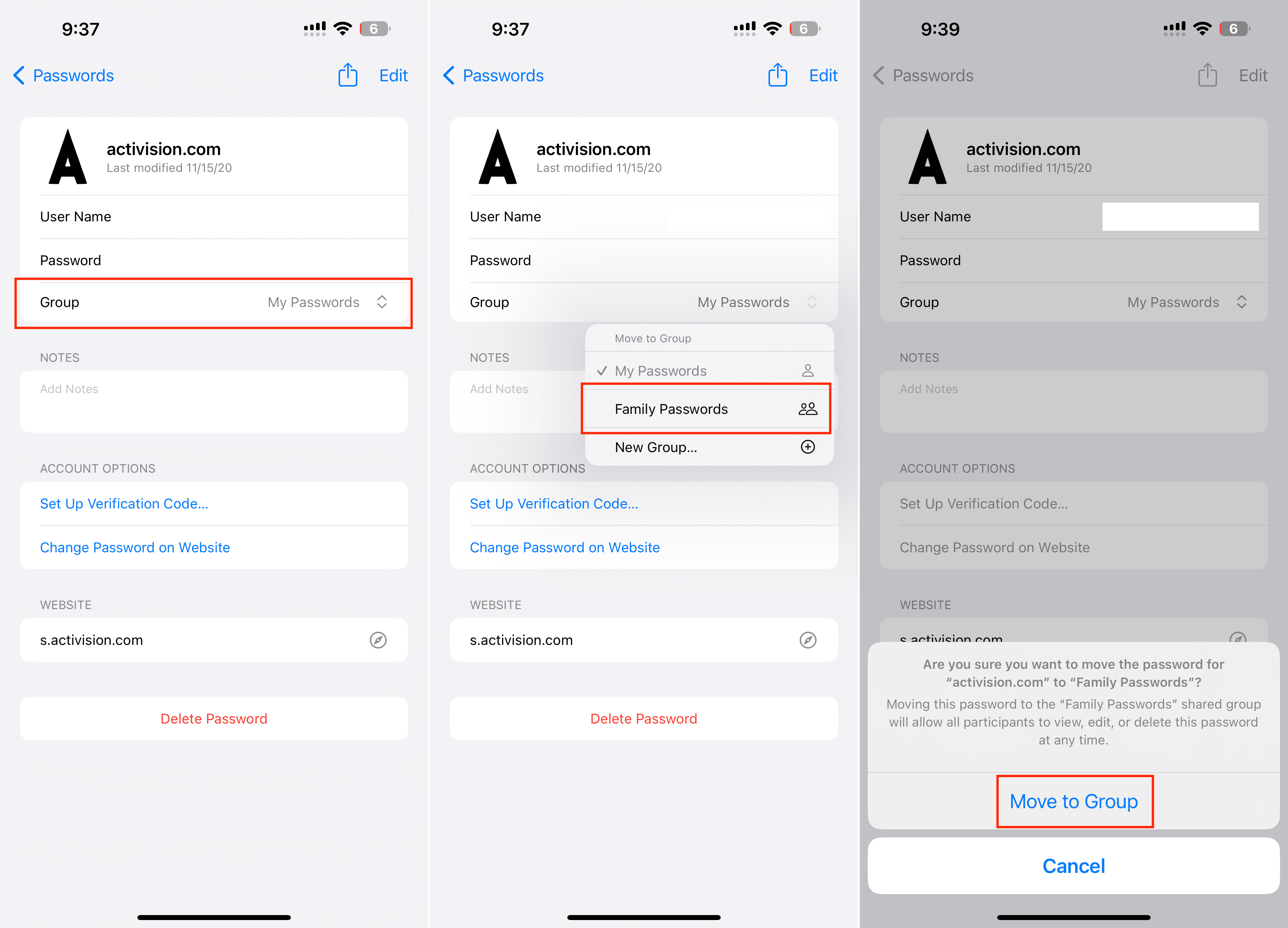Tap the share icon on the middle screen
The height and width of the screenshot is (928, 1288).
pyautogui.click(x=777, y=74)
